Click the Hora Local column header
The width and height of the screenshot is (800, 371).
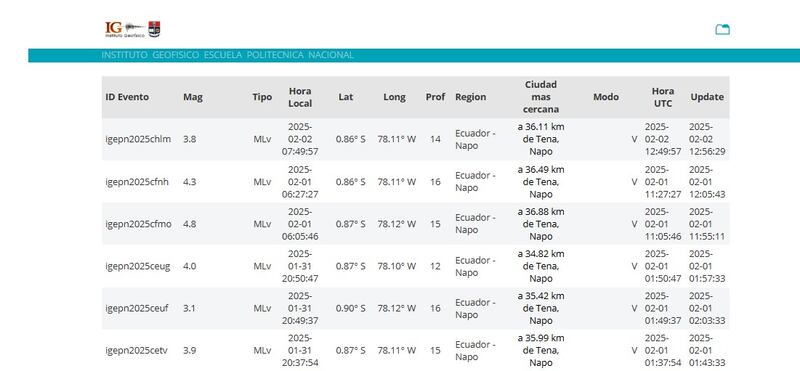[300, 97]
